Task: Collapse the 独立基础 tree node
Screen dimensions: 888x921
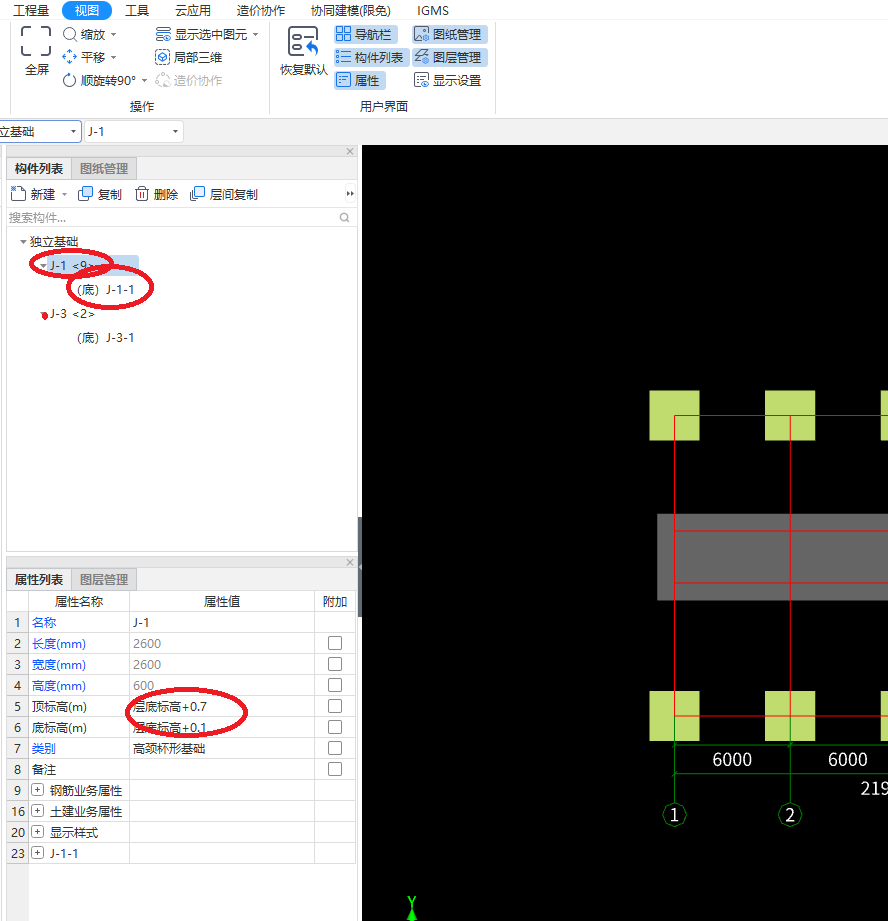Action: (23, 241)
